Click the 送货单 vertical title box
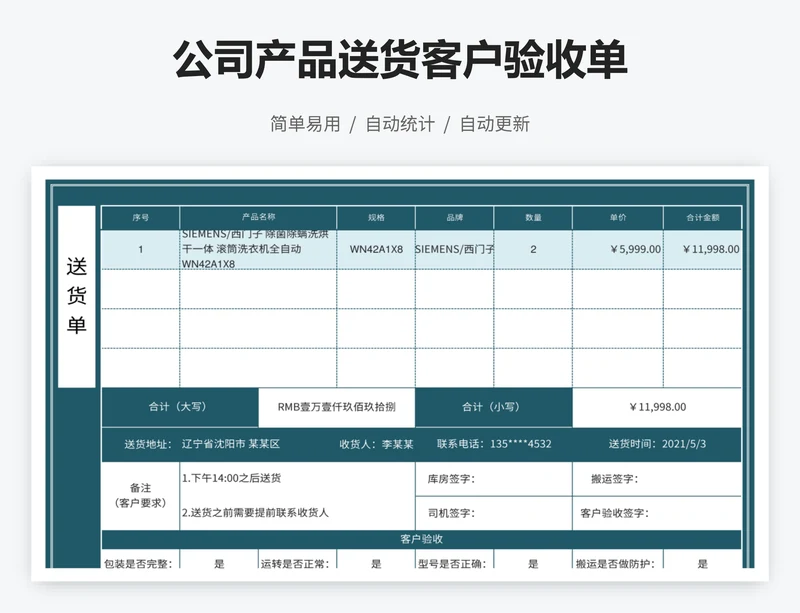This screenshot has height=613, width=800. tap(77, 297)
